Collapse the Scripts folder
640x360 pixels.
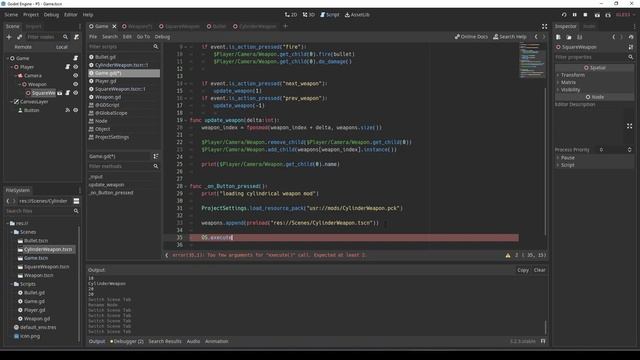pyautogui.click(x=11, y=284)
